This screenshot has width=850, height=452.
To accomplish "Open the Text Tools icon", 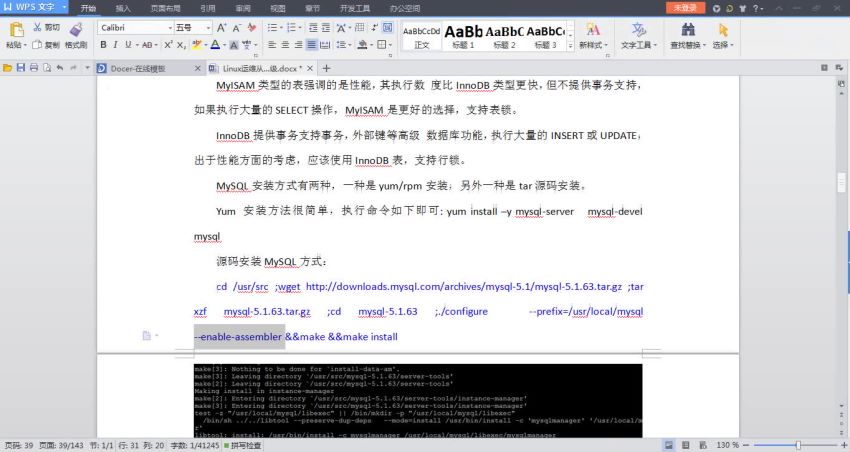I will click(639, 29).
